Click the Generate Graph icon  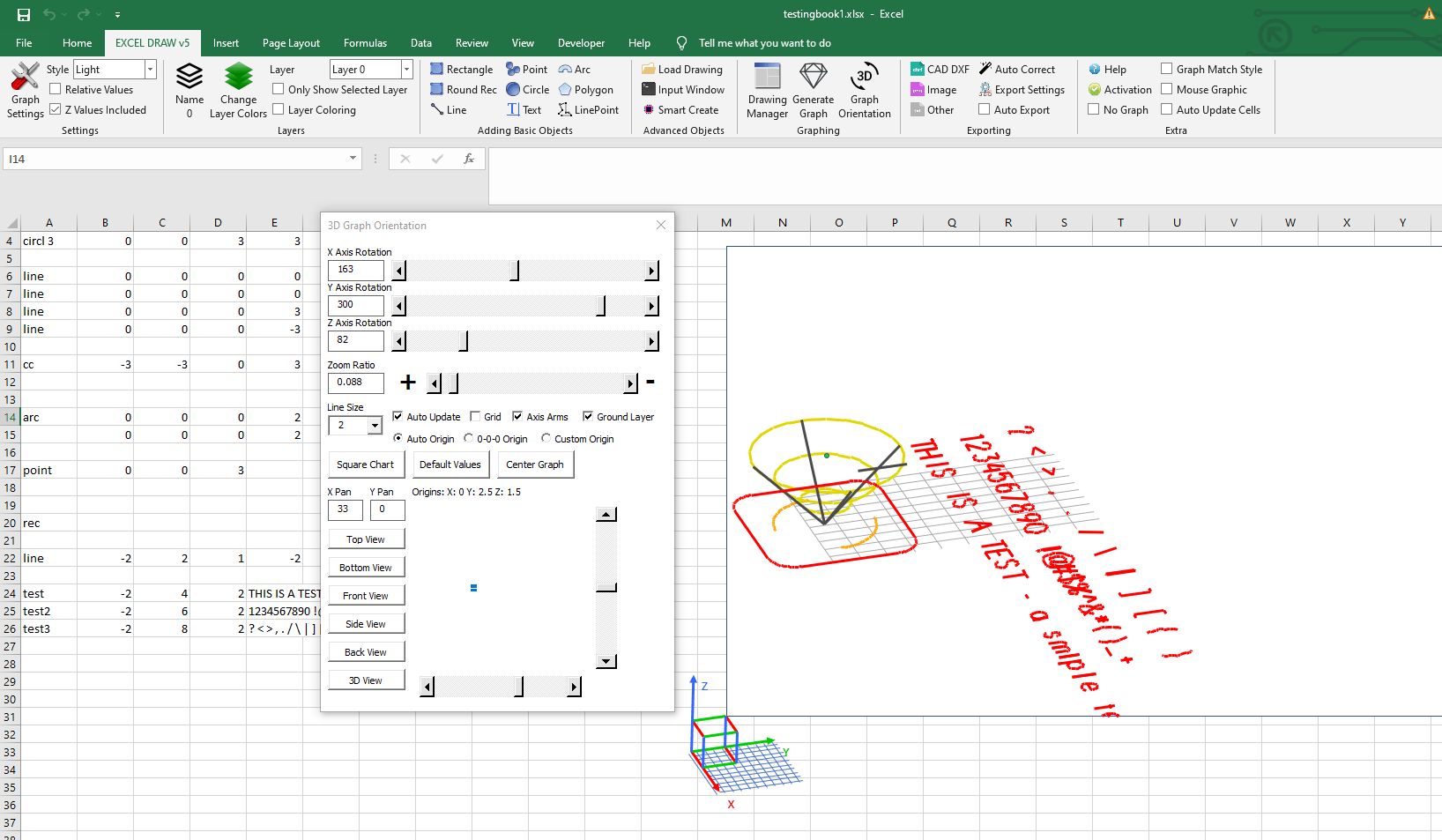[813, 89]
